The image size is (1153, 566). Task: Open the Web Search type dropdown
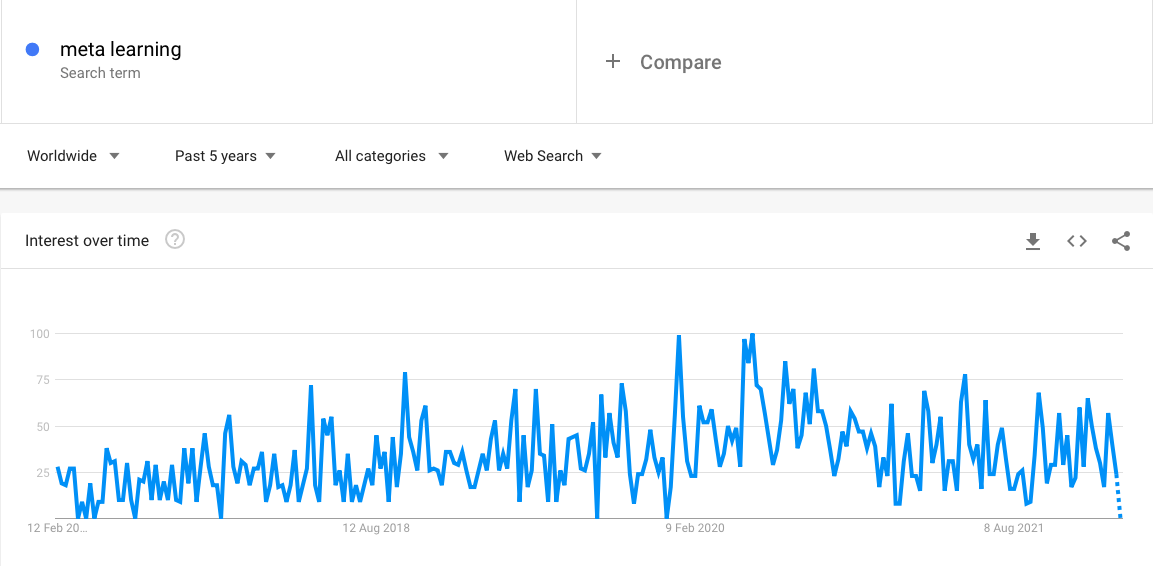552,156
